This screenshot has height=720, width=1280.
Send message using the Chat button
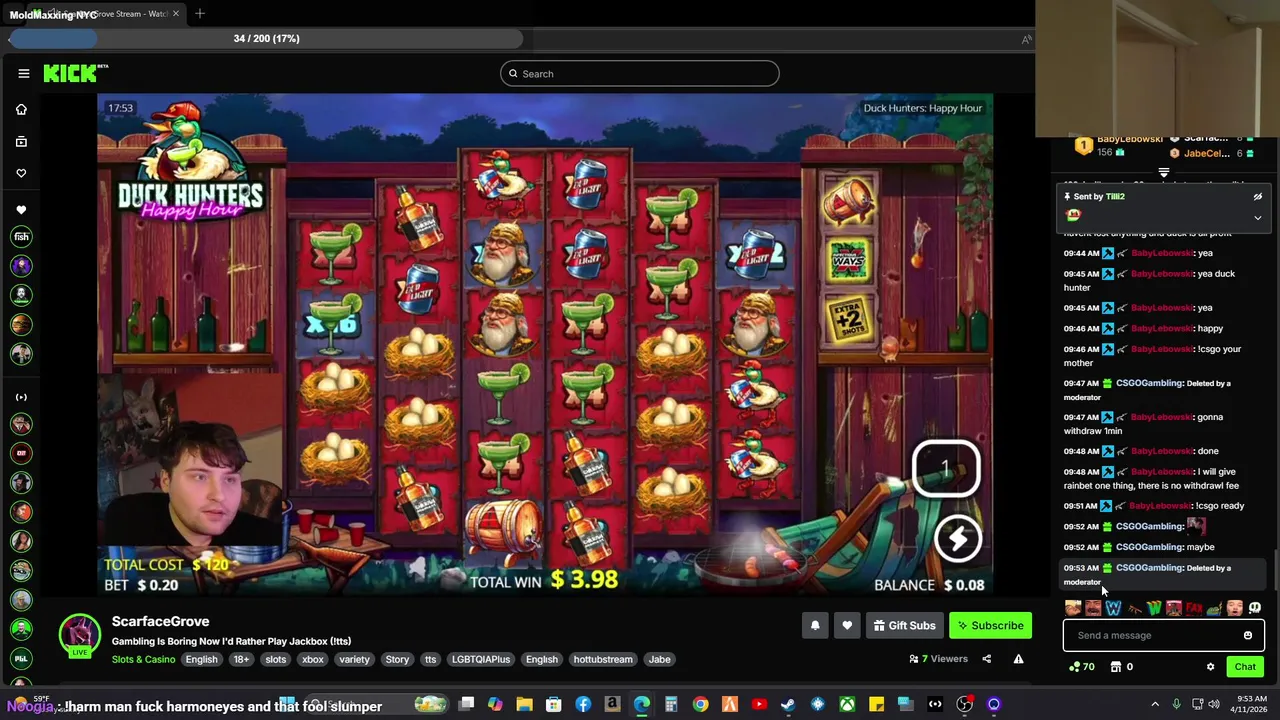[x=1245, y=667]
